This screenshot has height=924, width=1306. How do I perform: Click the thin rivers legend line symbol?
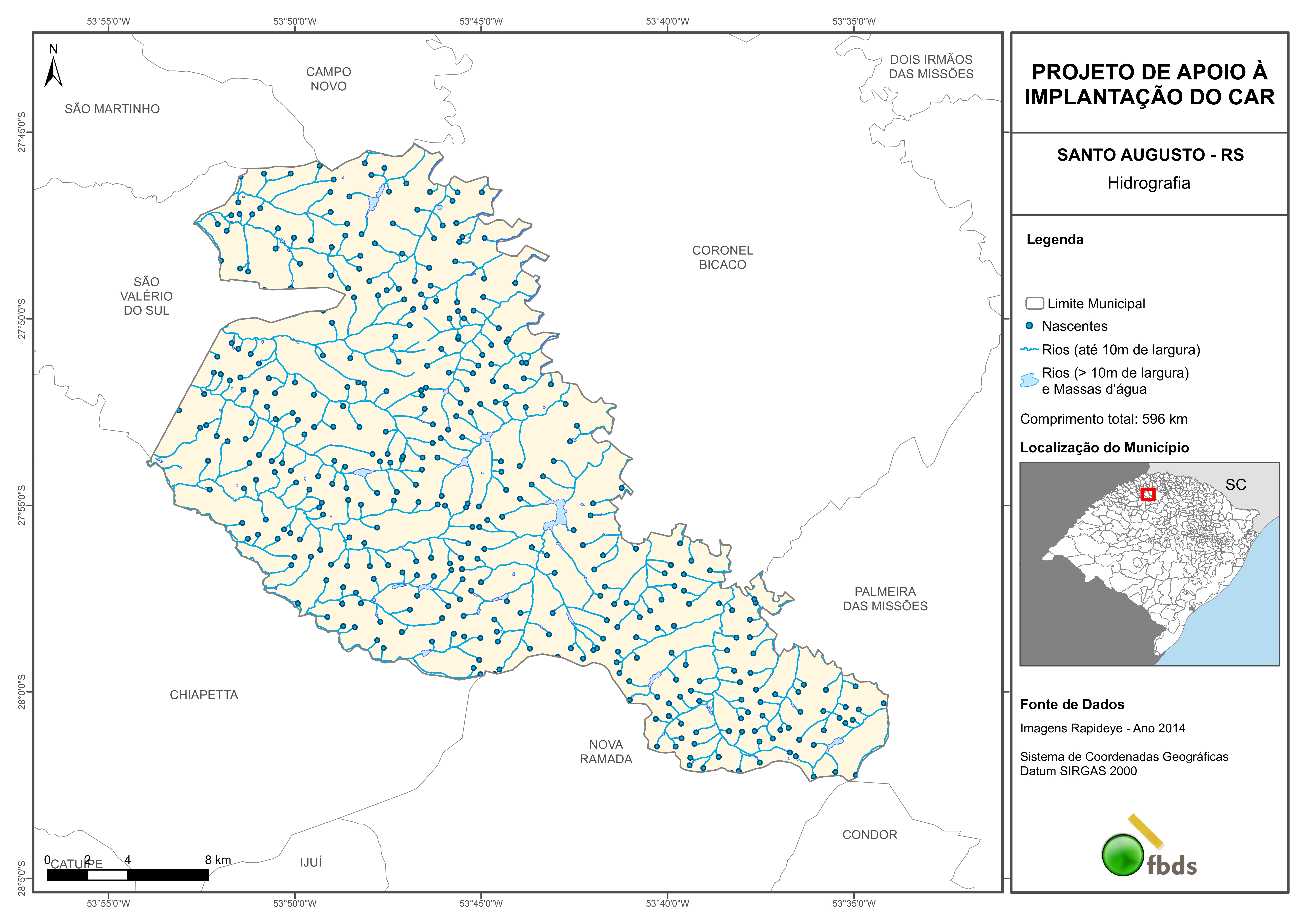1029,349
